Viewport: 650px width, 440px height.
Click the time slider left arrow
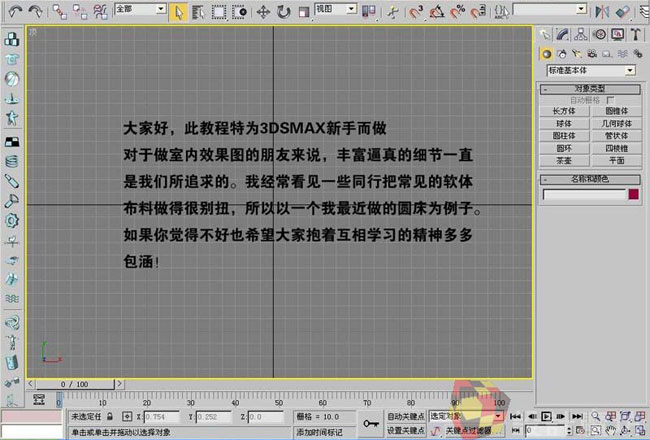point(31,384)
